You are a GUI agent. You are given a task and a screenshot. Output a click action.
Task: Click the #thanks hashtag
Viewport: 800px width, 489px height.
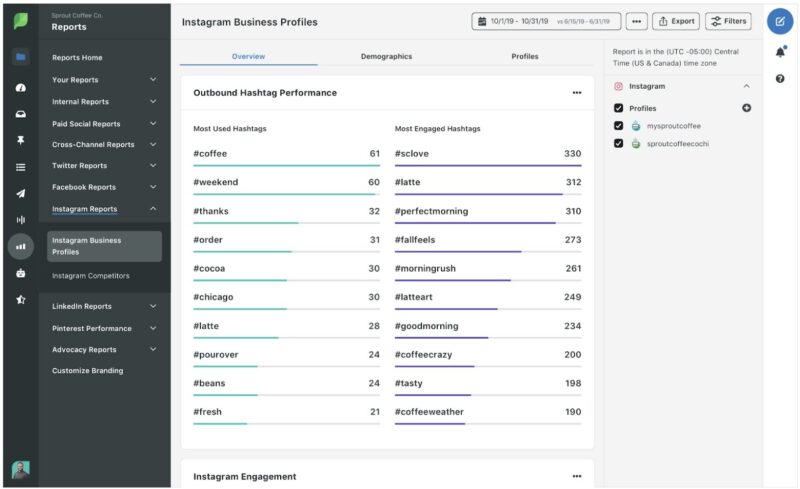pyautogui.click(x=211, y=211)
